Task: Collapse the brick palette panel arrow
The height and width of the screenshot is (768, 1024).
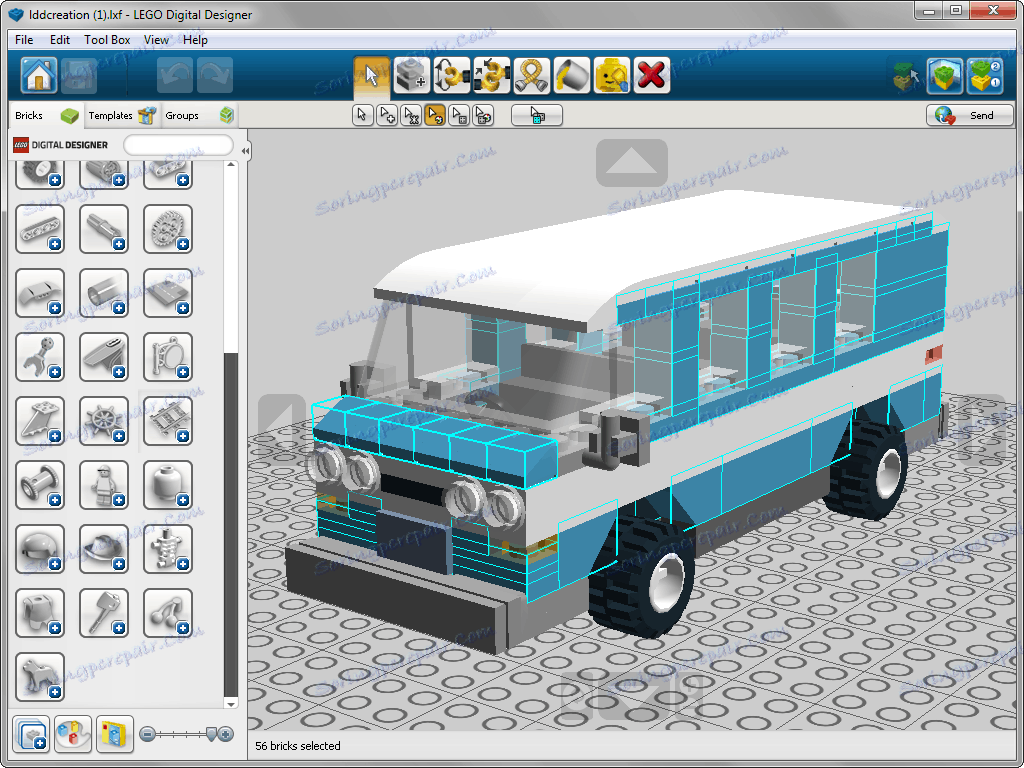Action: click(x=245, y=151)
